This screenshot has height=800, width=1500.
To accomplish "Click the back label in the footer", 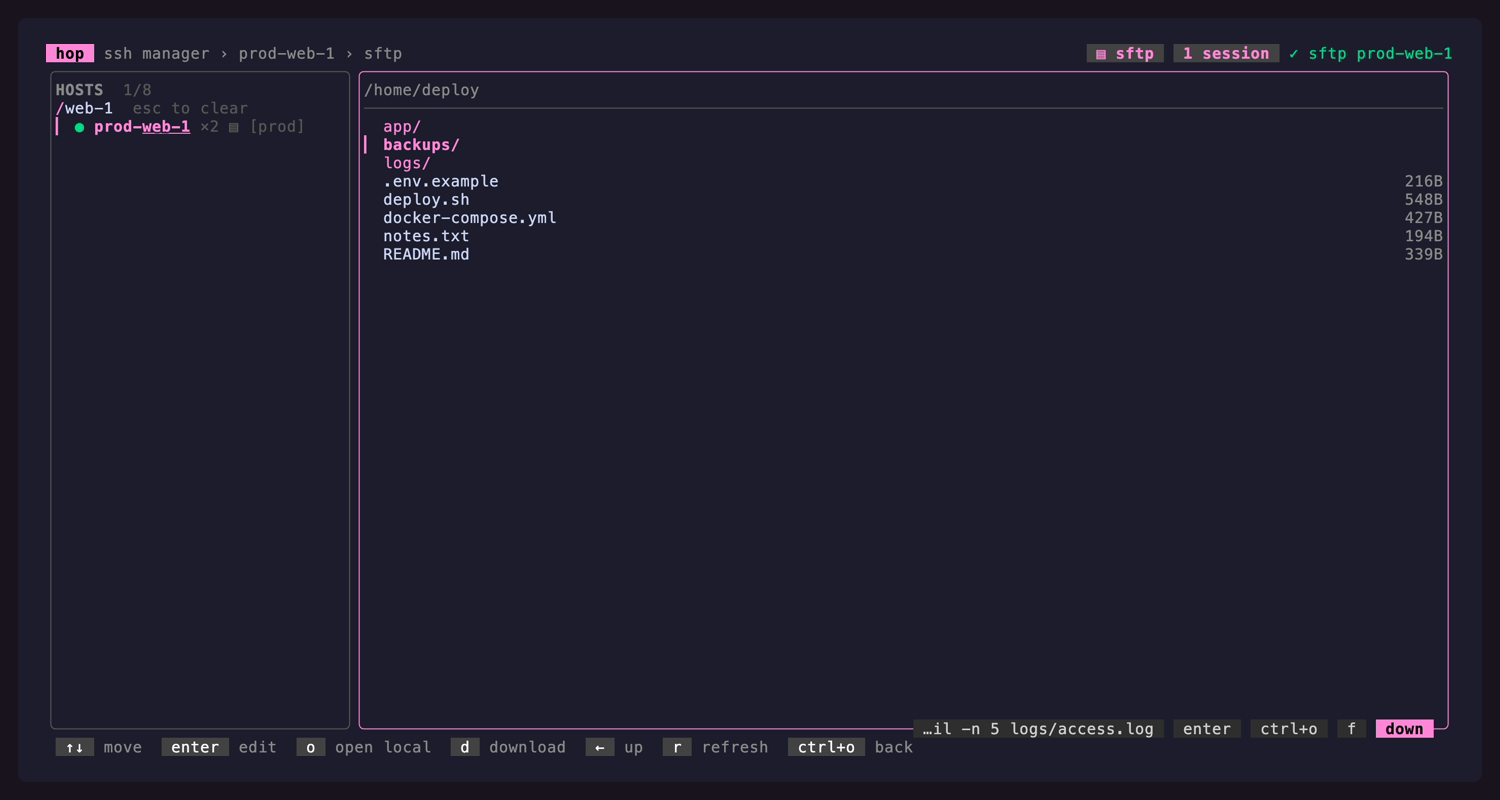I will [x=894, y=747].
